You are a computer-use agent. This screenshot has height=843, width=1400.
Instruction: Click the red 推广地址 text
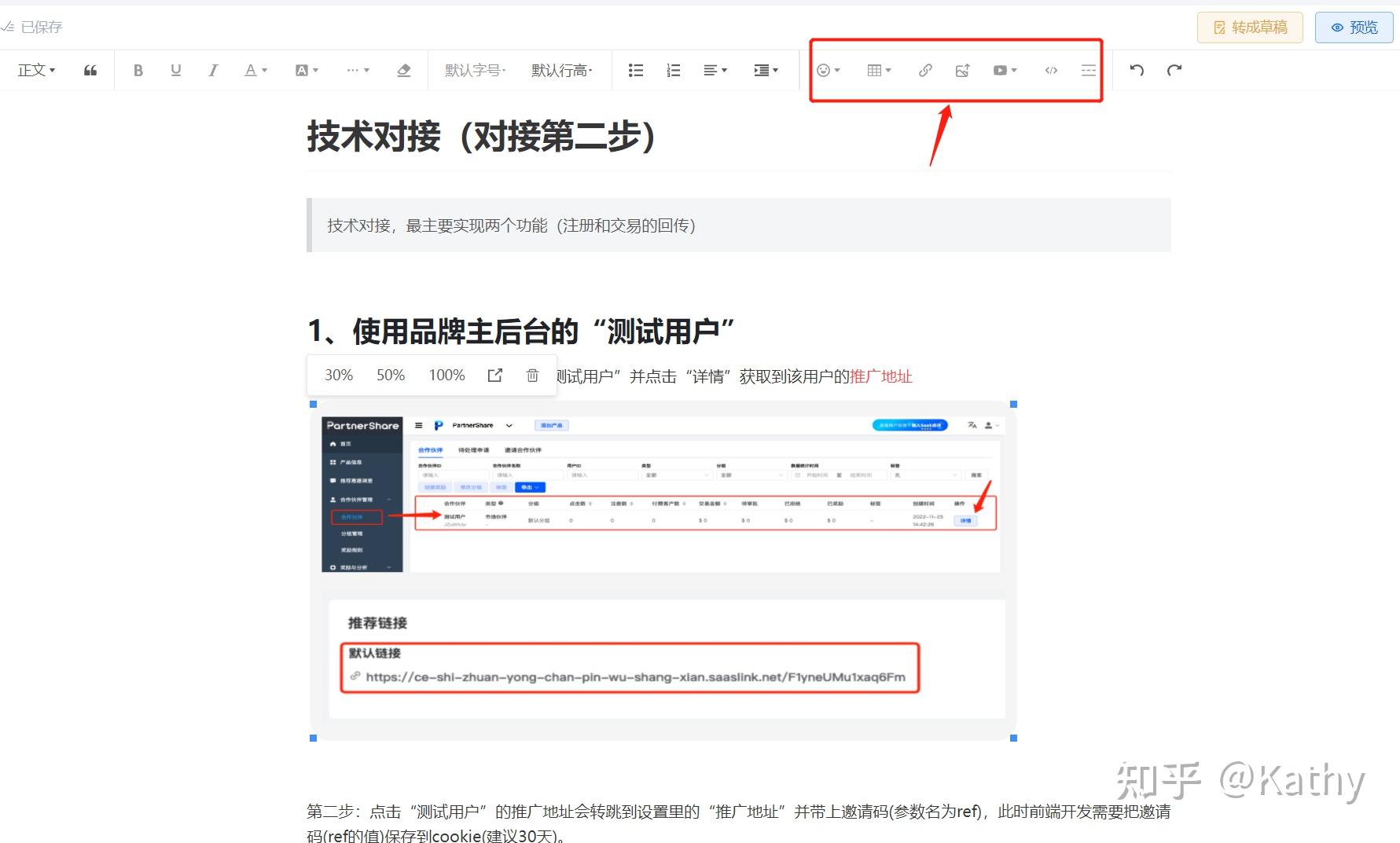click(x=880, y=377)
